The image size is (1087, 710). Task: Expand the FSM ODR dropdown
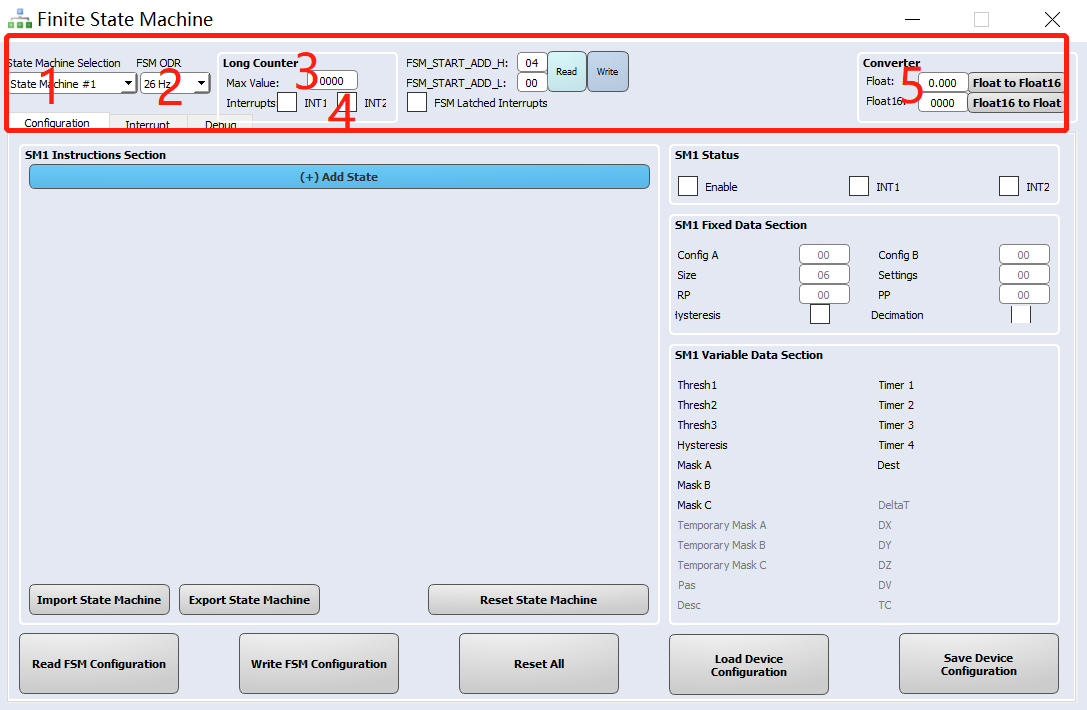201,84
